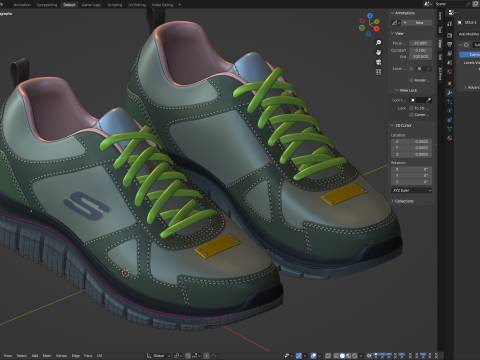
Task: Click the green Y axis on navigation gizmo
Action: point(376,21)
